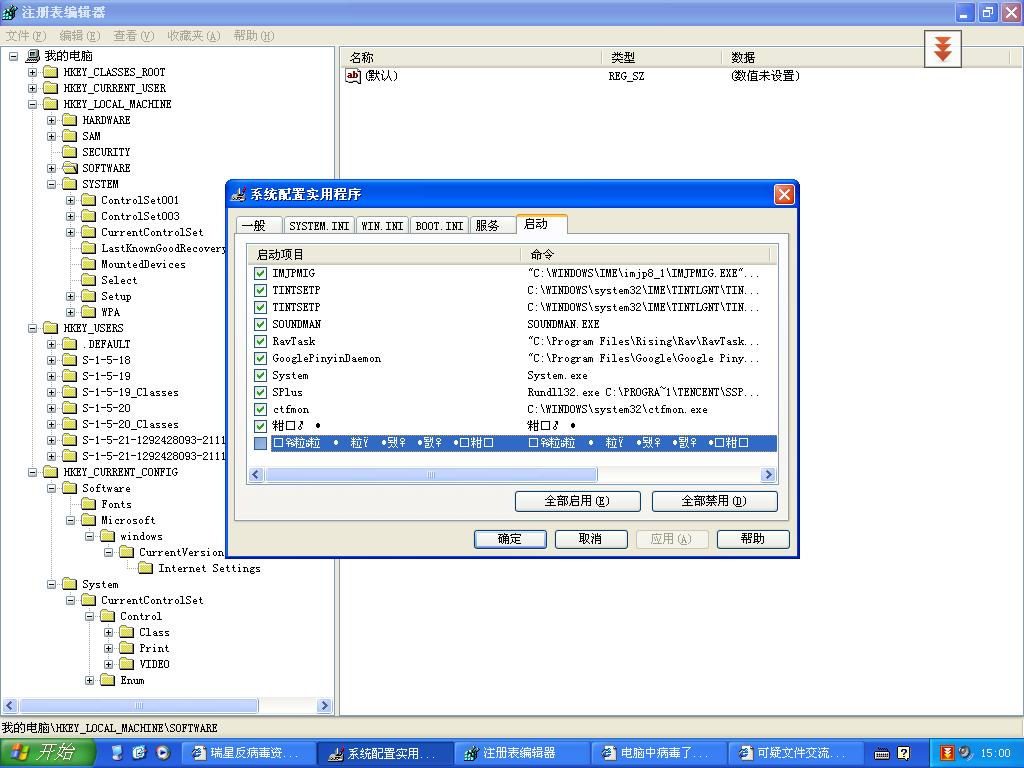The image size is (1024, 768).
Task: Click the HARDWARE key folder icon
Action: tap(69, 120)
